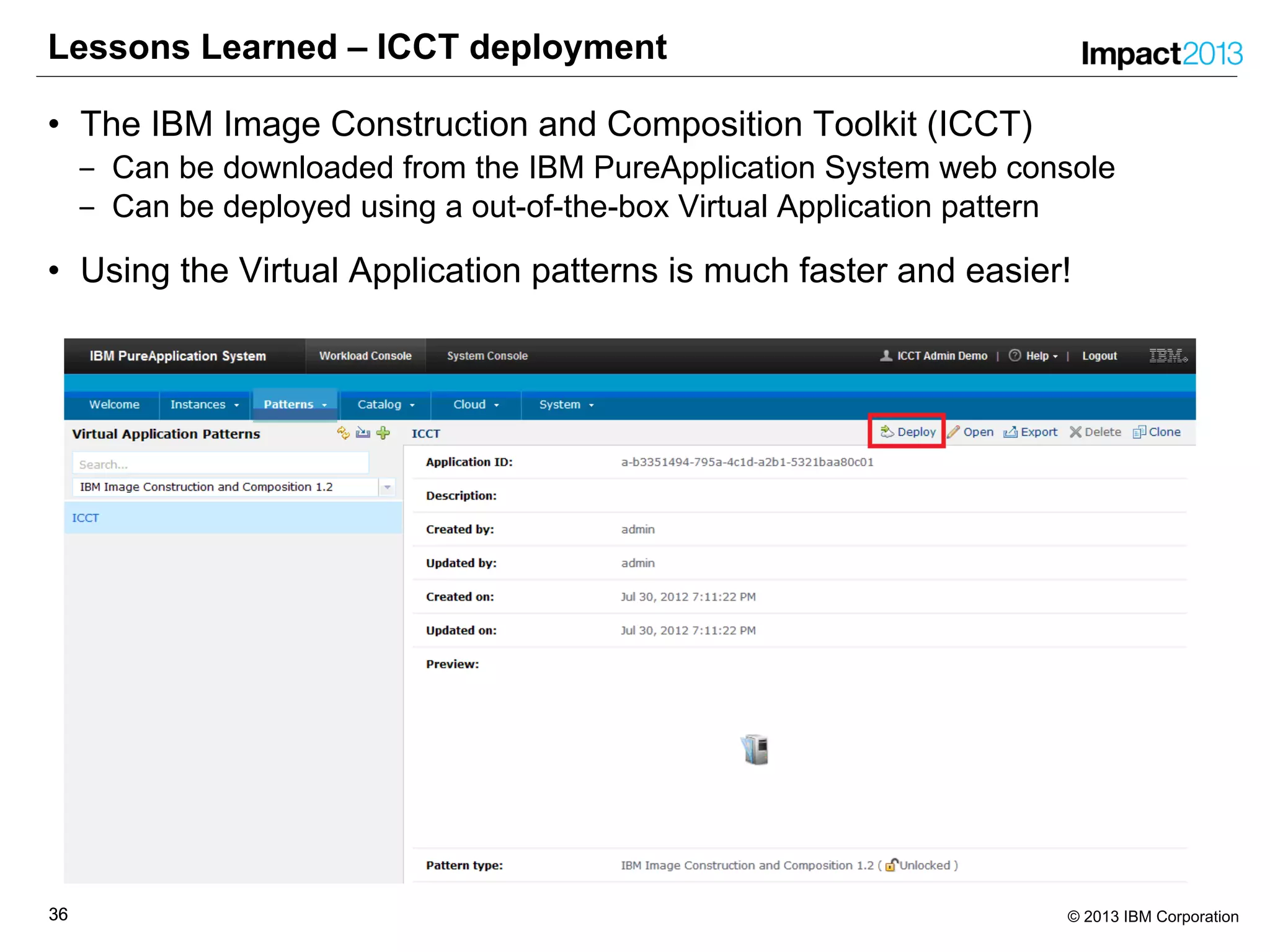Click the Virtual Application Patterns heading
The image size is (1270, 952).
pos(166,434)
